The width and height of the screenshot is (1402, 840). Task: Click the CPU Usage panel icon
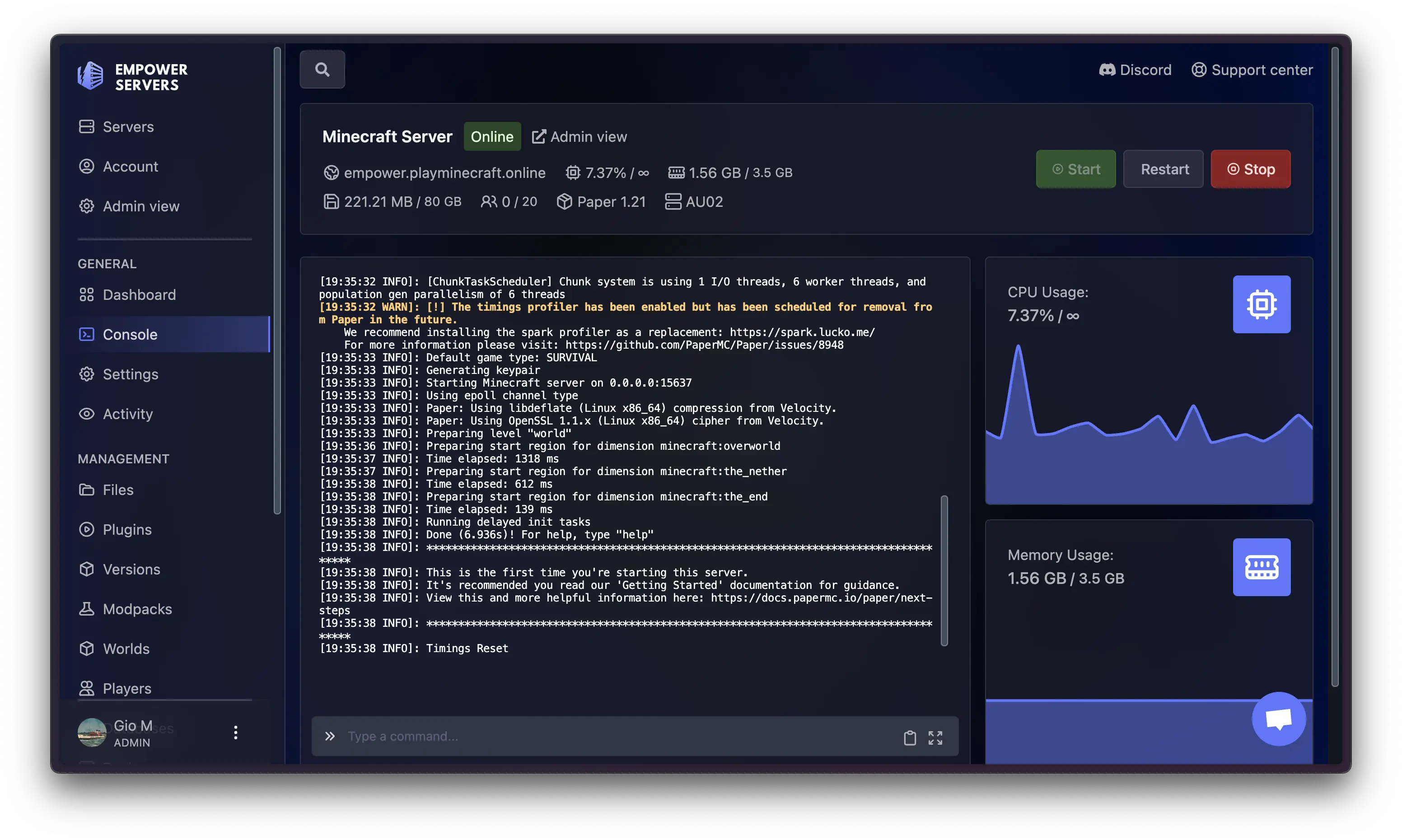pos(1262,304)
